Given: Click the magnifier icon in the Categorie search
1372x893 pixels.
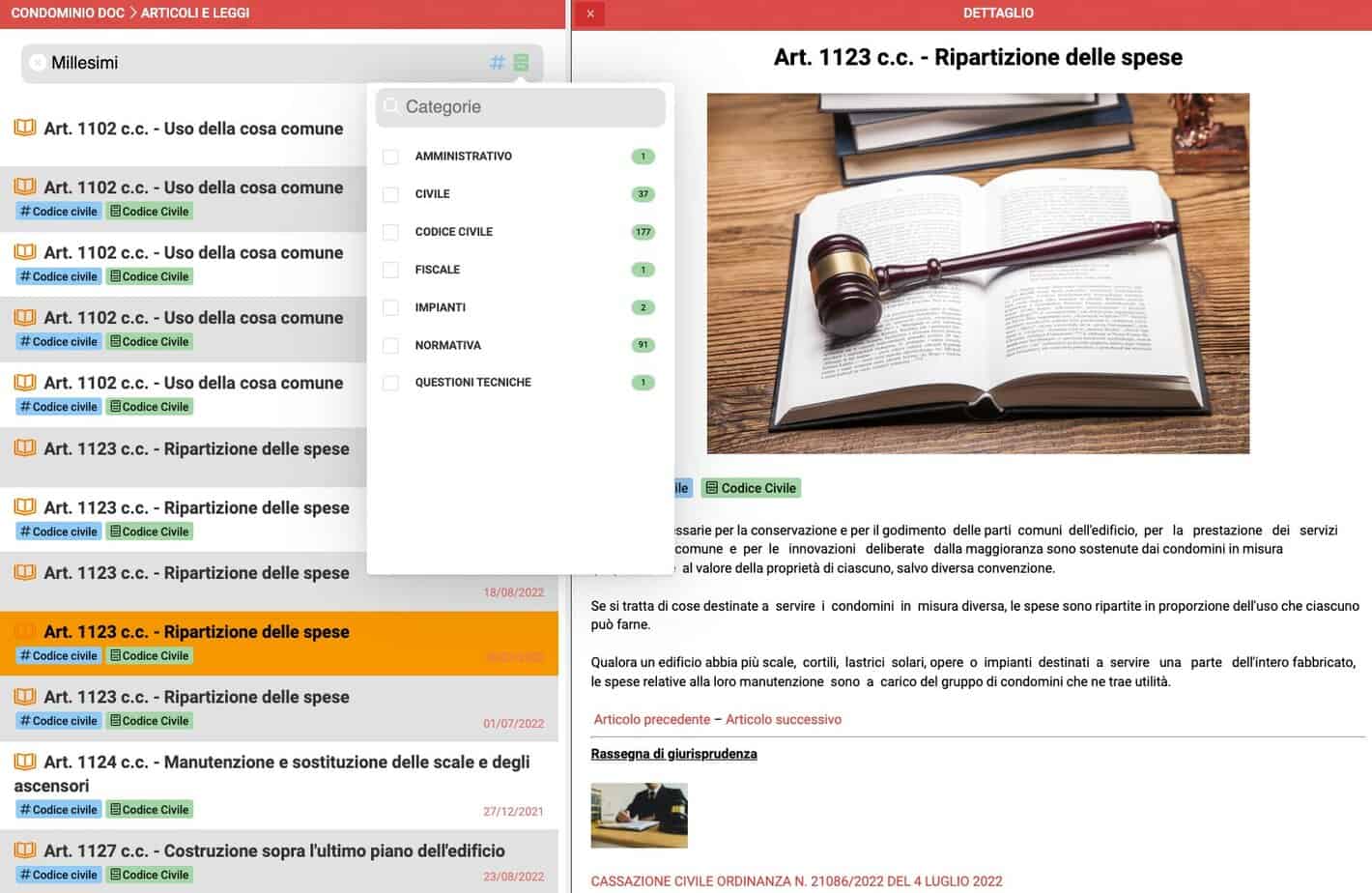Looking at the screenshot, I should (391, 106).
